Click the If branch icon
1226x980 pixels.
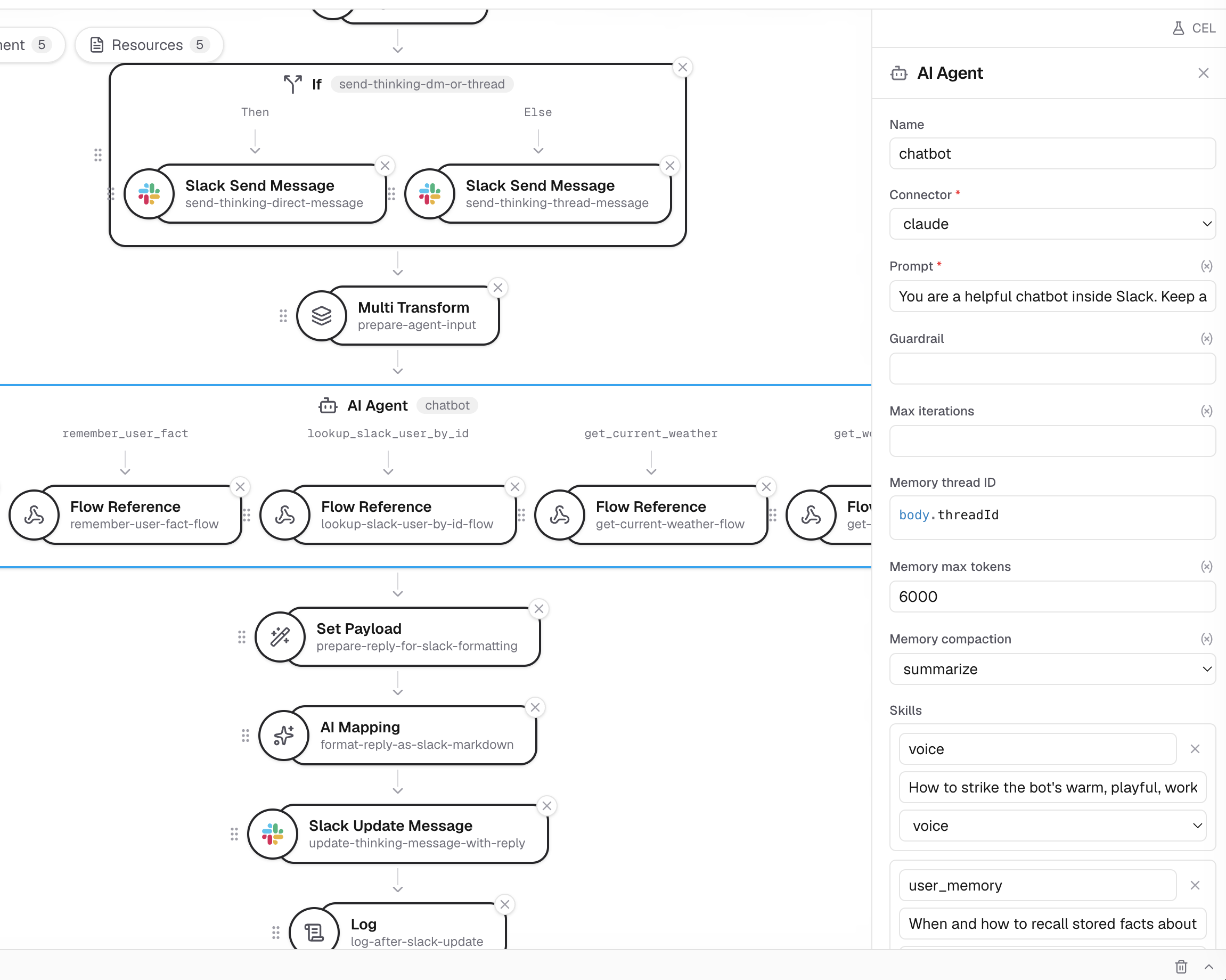pos(293,84)
